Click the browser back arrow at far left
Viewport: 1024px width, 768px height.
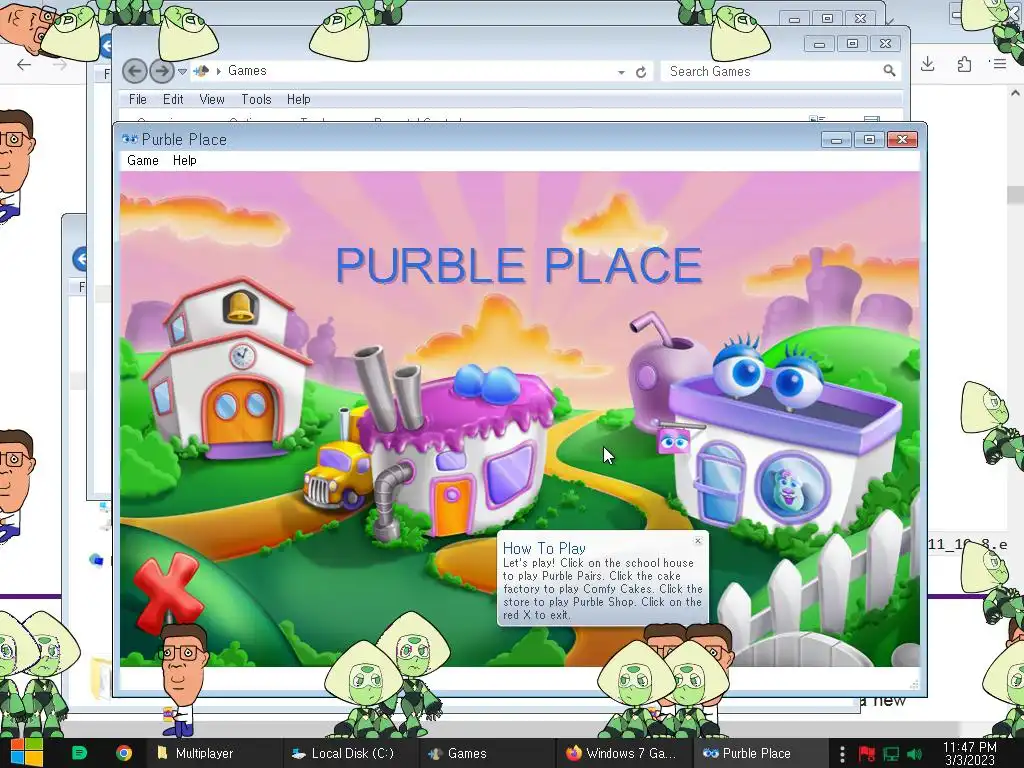pyautogui.click(x=24, y=64)
